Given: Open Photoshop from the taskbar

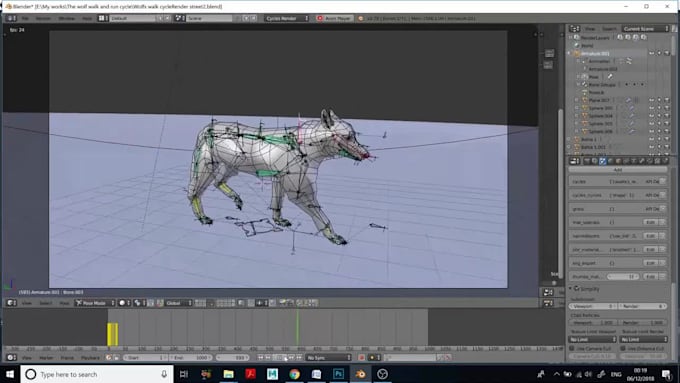Looking at the screenshot, I should pyautogui.click(x=338, y=374).
